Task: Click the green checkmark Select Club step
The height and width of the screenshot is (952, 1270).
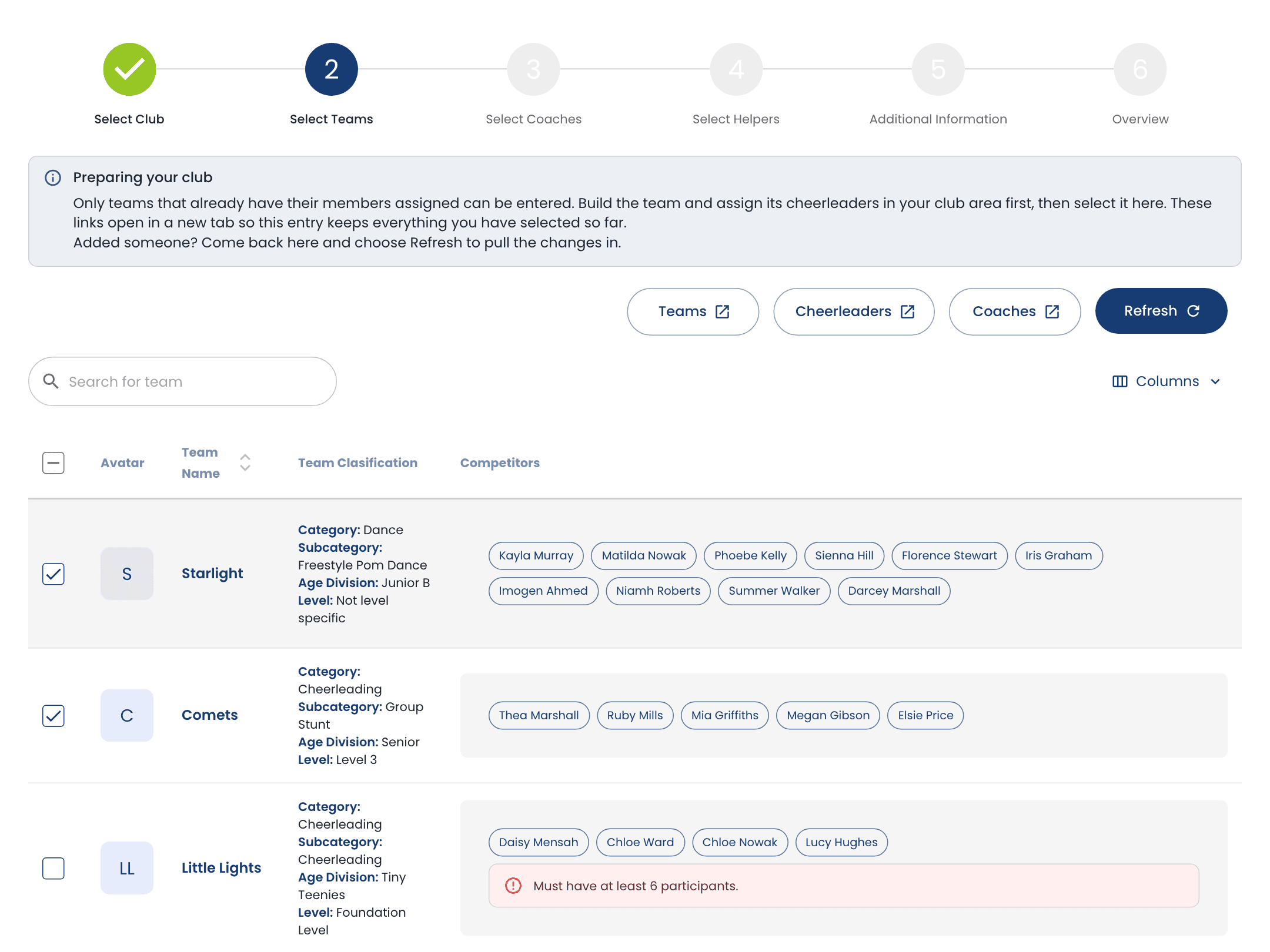Action: pyautogui.click(x=129, y=69)
